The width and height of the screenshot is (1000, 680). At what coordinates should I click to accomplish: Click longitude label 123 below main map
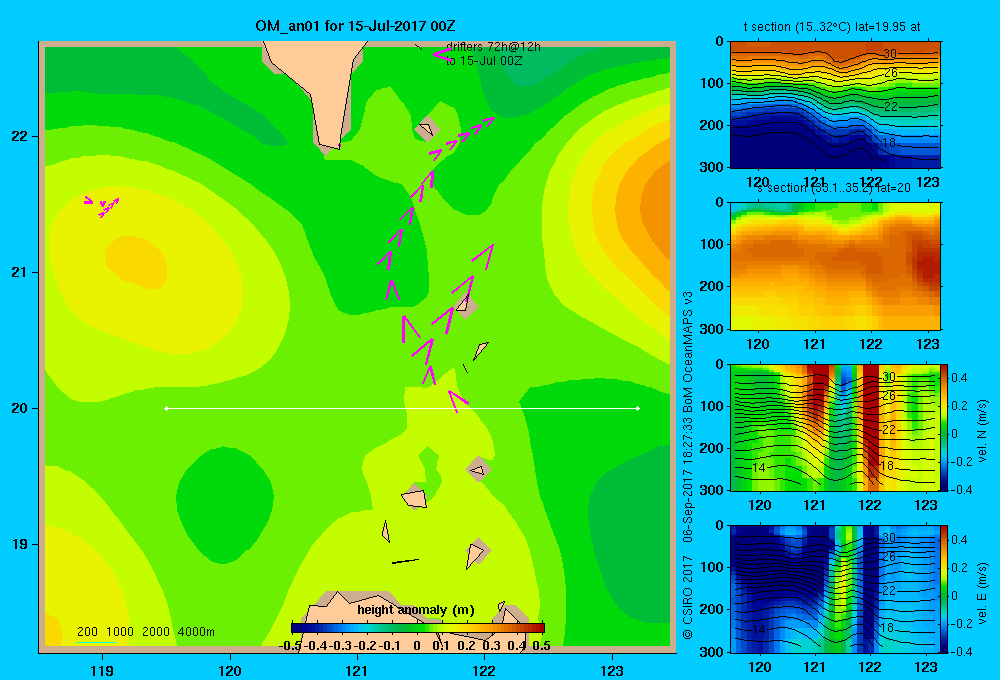(x=612, y=670)
